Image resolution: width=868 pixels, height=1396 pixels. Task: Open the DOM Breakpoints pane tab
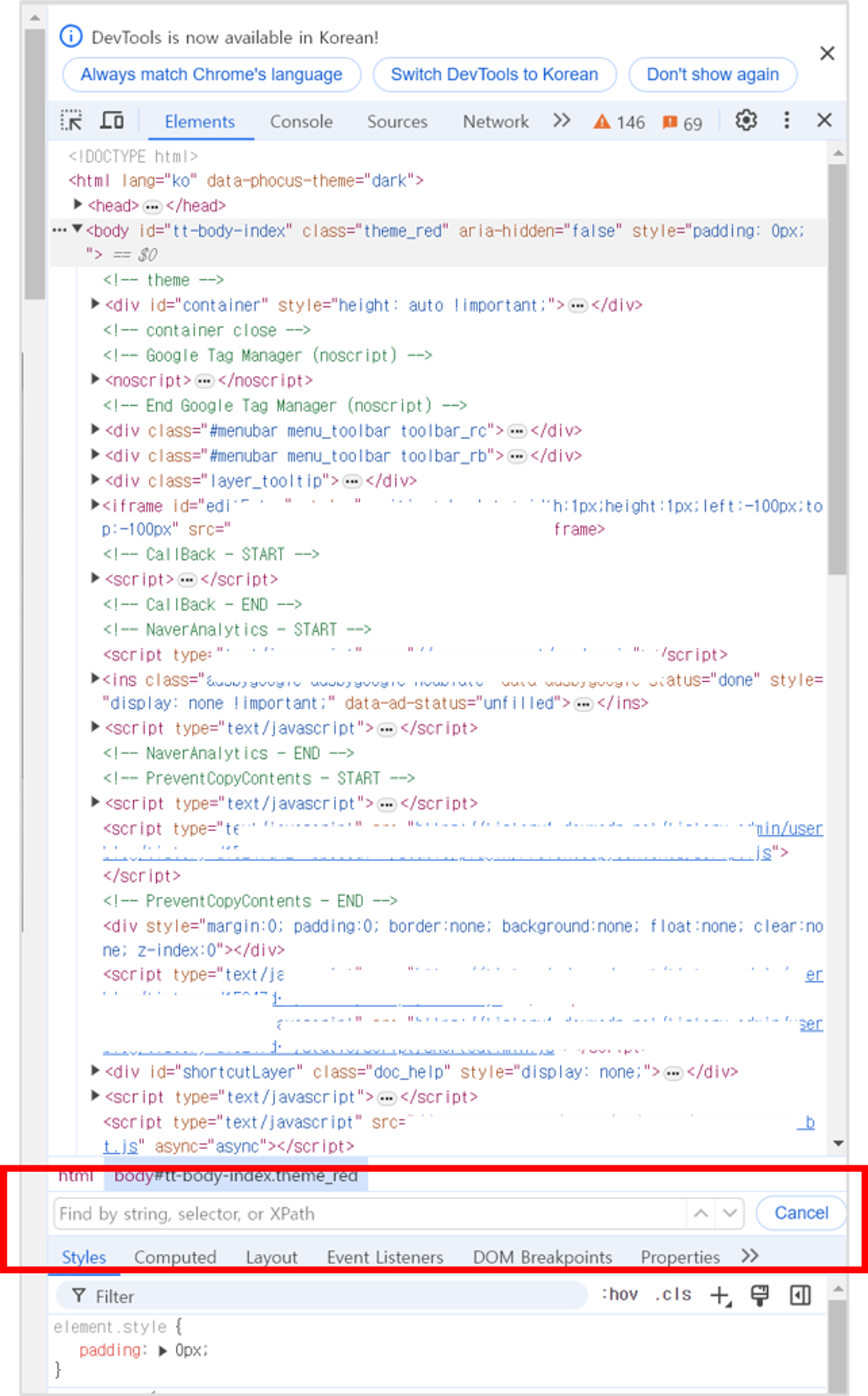(542, 1257)
